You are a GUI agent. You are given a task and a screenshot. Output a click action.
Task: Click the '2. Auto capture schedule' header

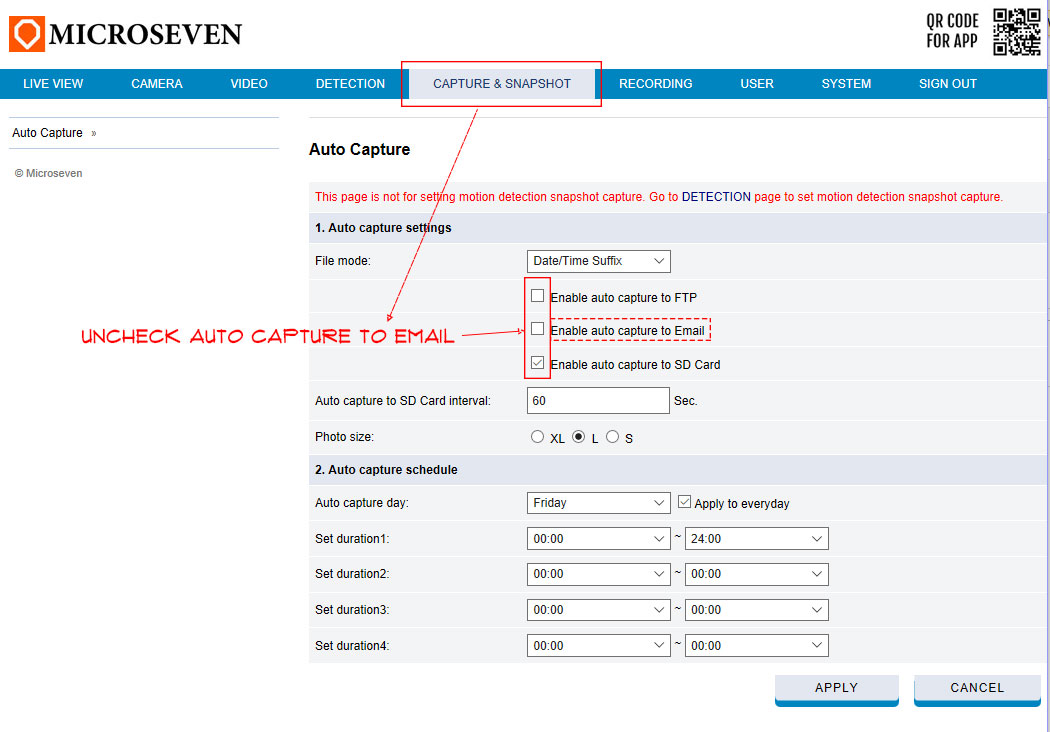386,470
